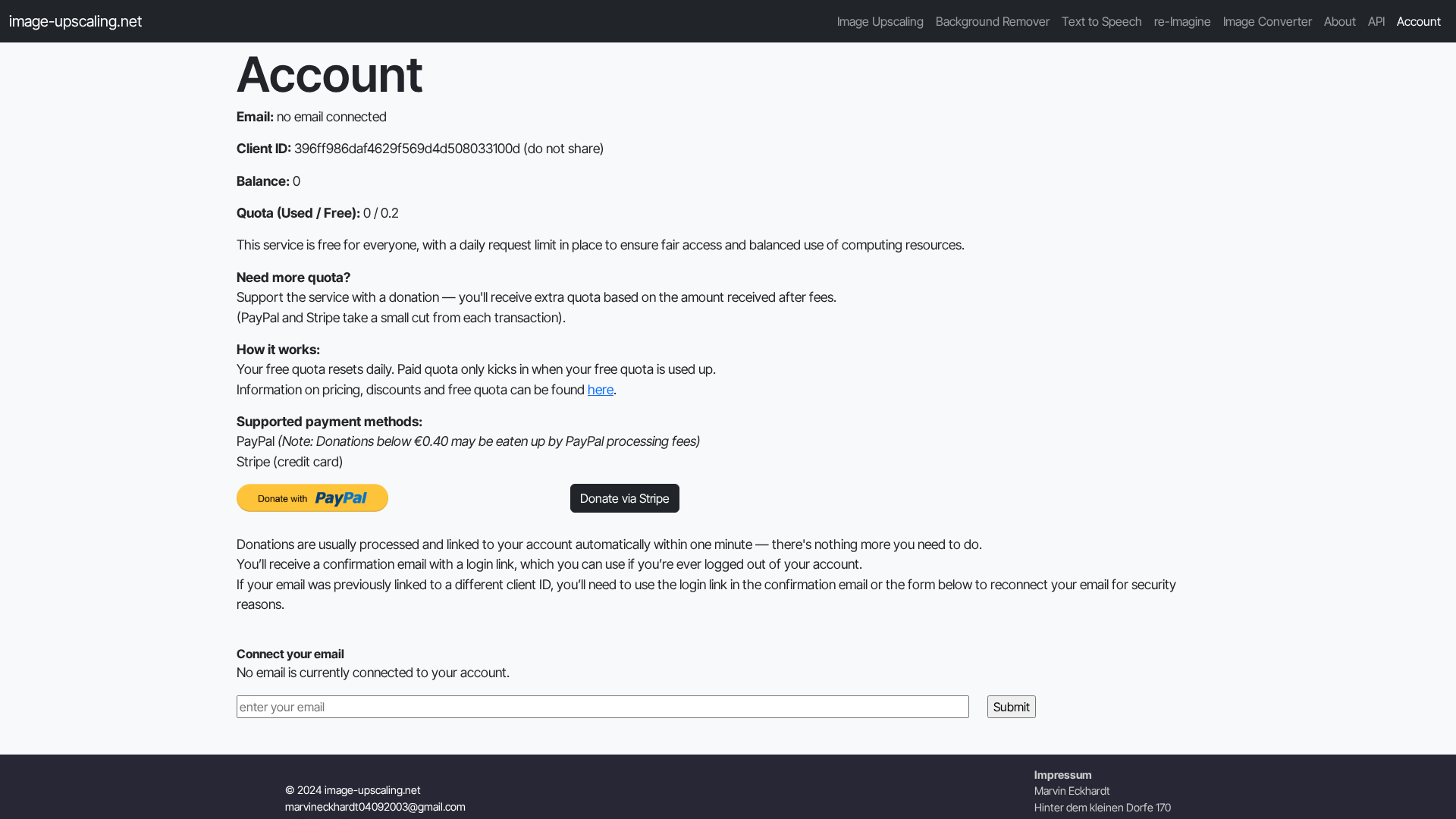Click the large Account page heading

coord(329,74)
